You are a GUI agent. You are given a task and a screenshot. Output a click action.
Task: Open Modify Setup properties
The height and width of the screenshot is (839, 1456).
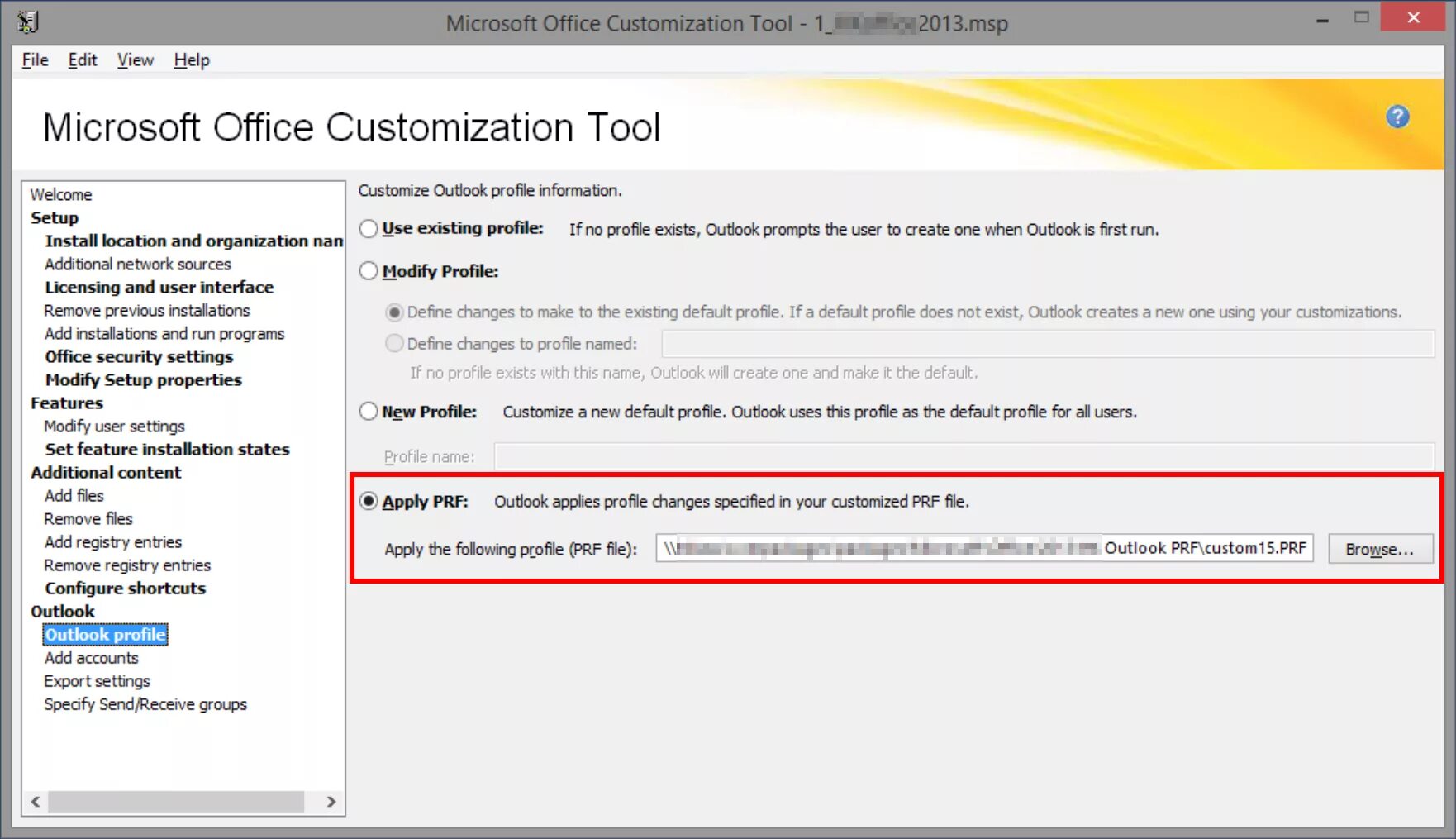144,380
